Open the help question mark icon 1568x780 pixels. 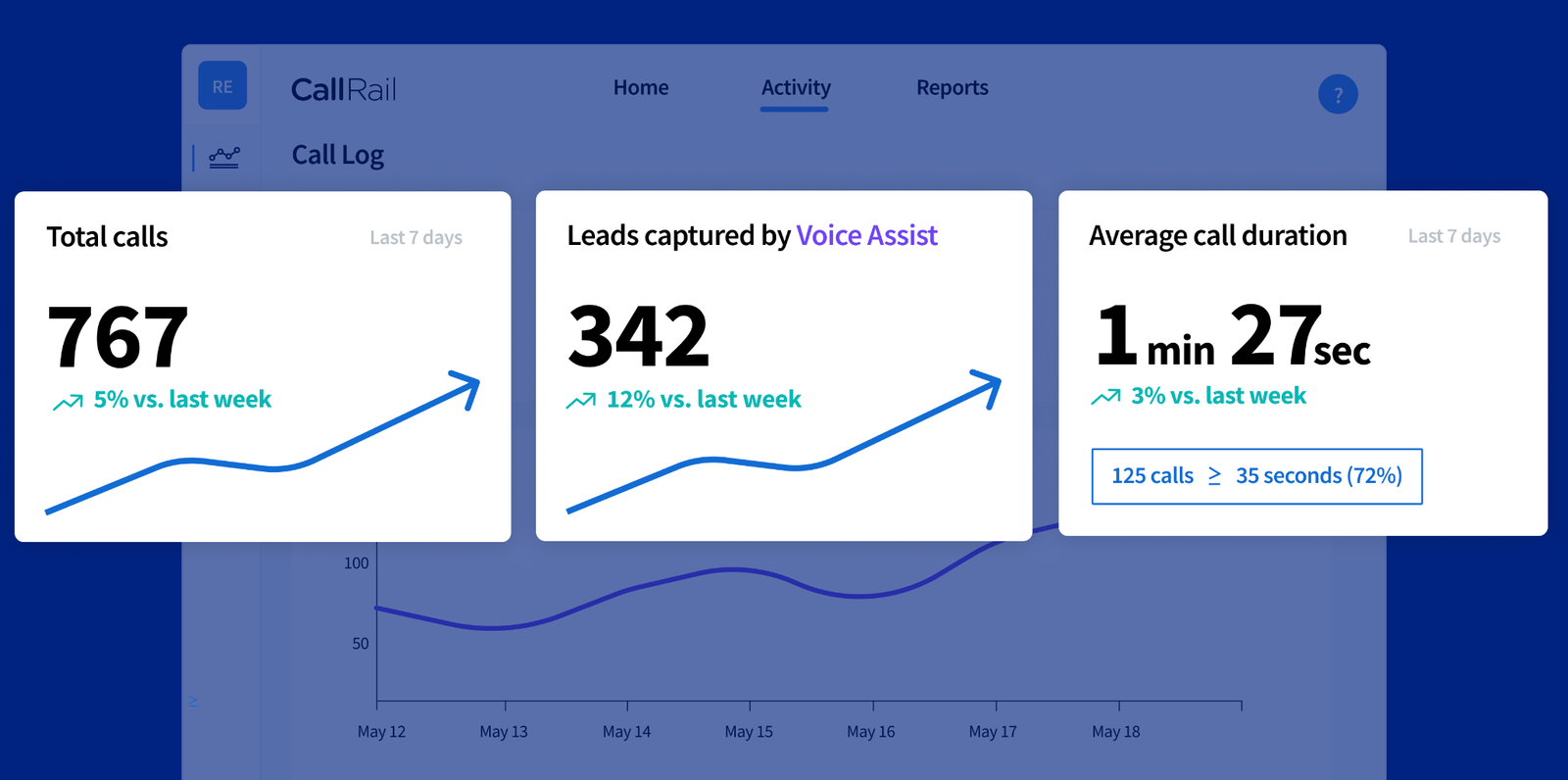click(x=1338, y=95)
